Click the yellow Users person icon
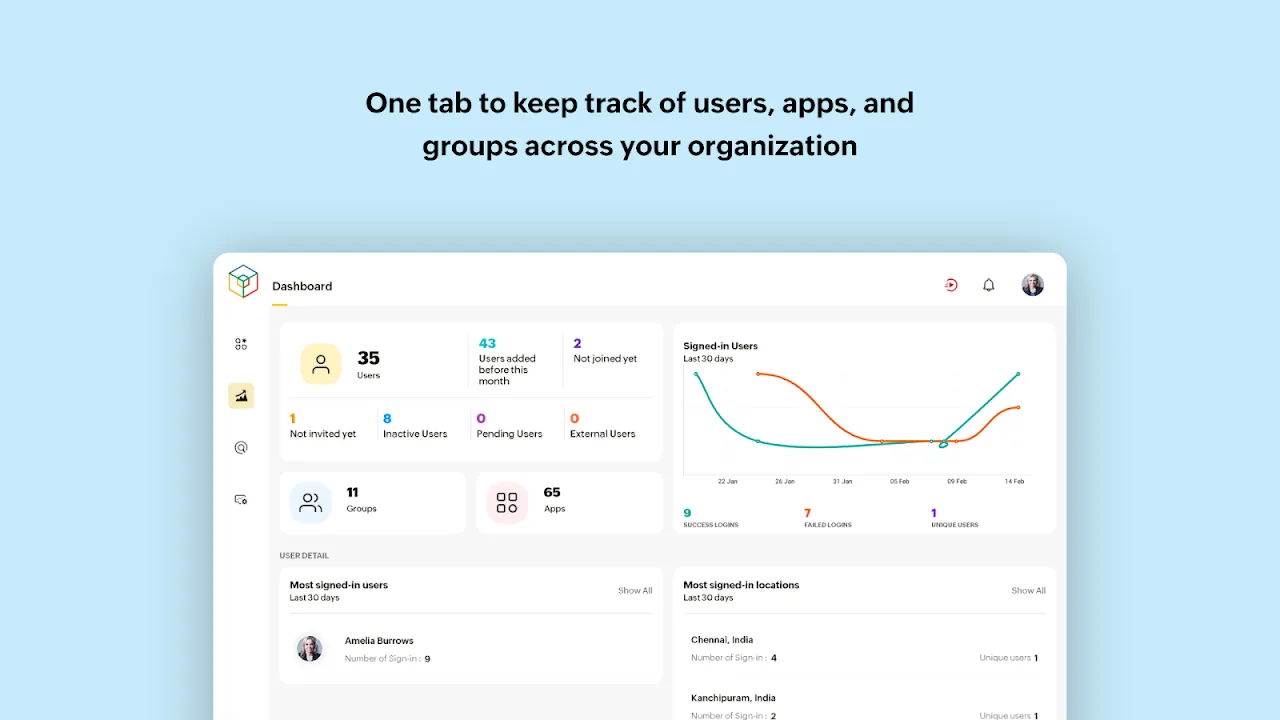1280x720 pixels. click(321, 364)
